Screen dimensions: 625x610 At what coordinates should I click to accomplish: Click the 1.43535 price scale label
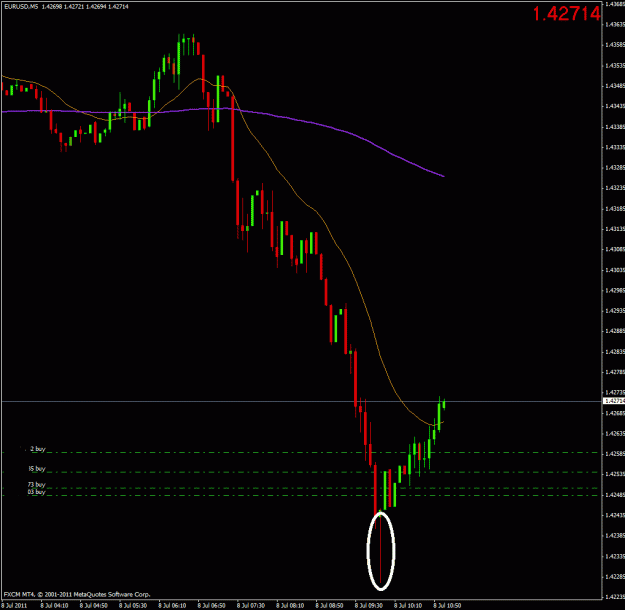click(615, 65)
